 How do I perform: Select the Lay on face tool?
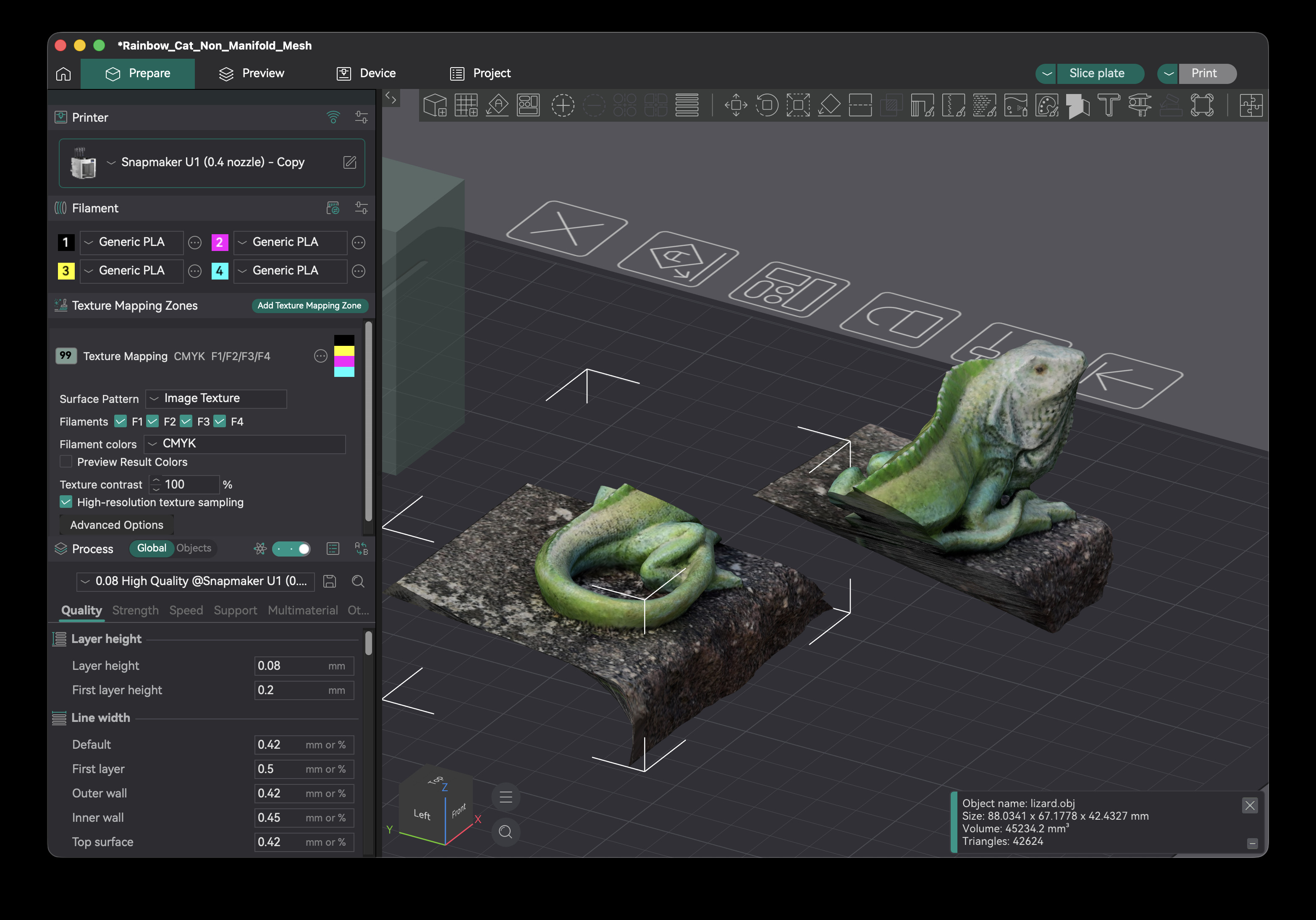[829, 105]
